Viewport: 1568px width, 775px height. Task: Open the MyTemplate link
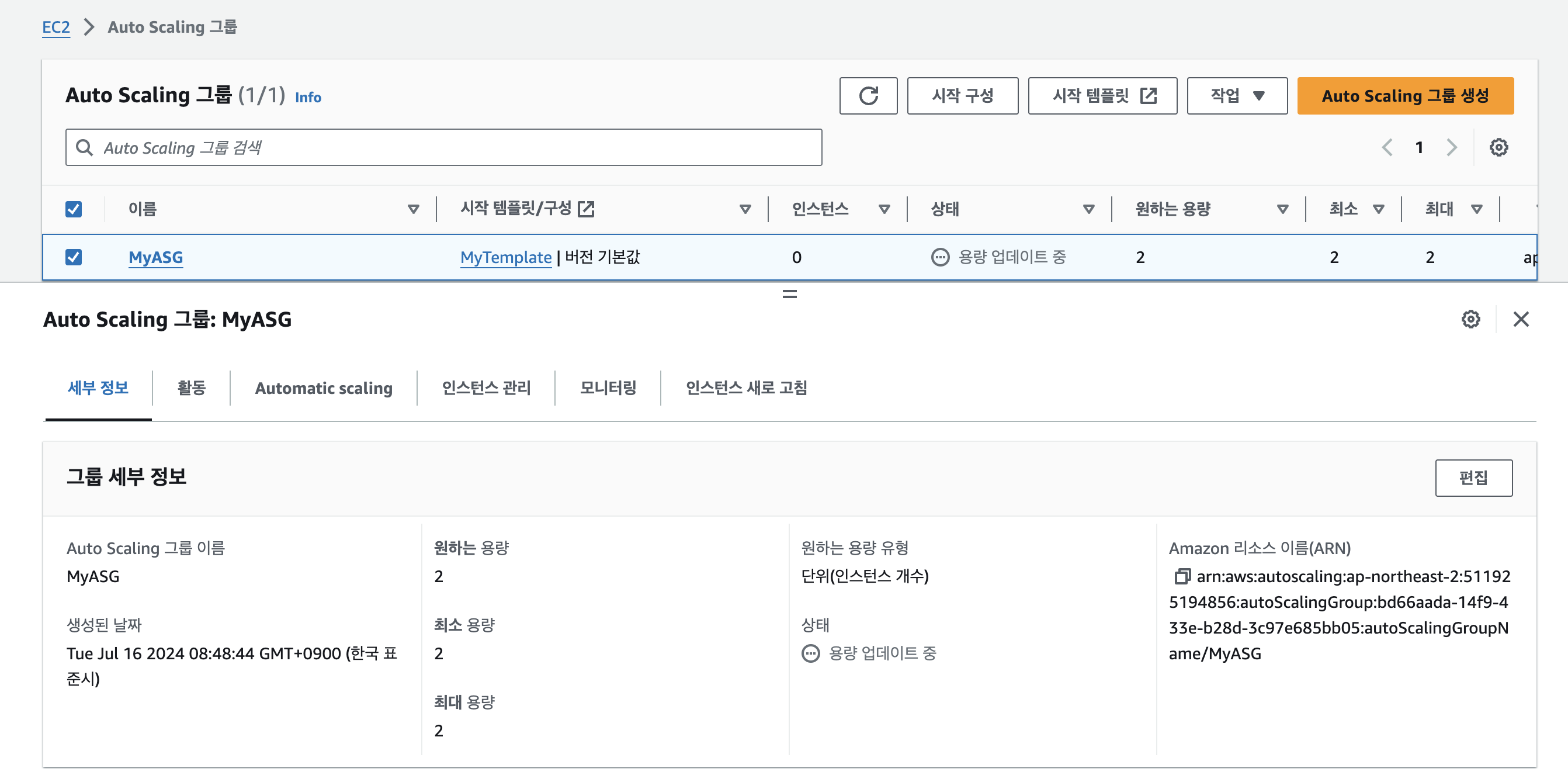pos(505,257)
